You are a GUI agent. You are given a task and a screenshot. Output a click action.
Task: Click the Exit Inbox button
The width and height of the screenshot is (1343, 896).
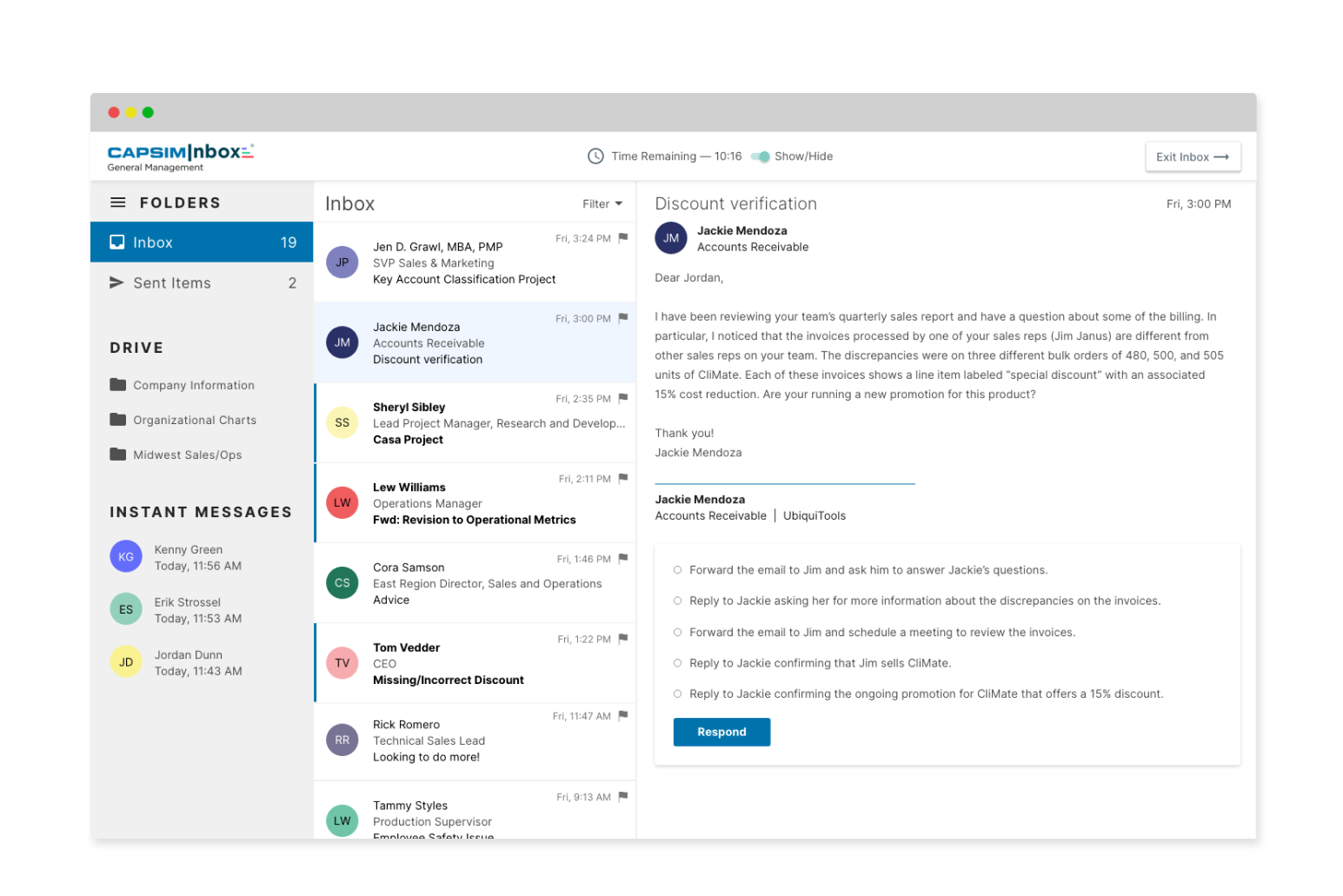[x=1193, y=157]
